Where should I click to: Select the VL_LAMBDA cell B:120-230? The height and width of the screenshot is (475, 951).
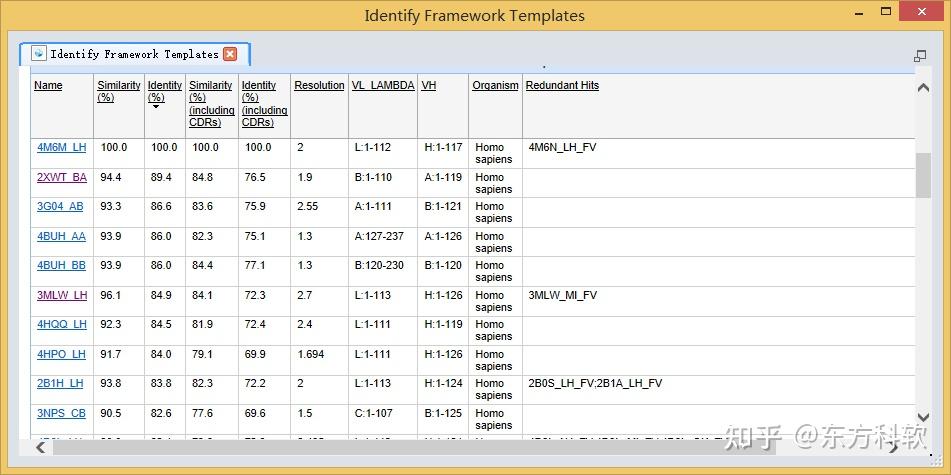click(x=379, y=266)
